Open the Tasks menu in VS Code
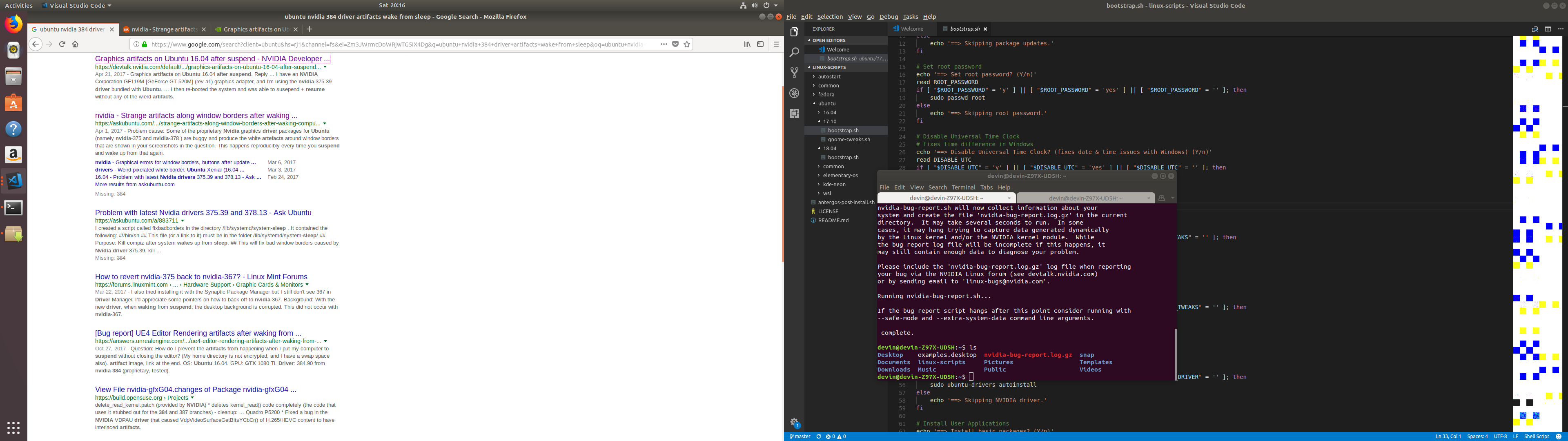1568x441 pixels. click(910, 16)
